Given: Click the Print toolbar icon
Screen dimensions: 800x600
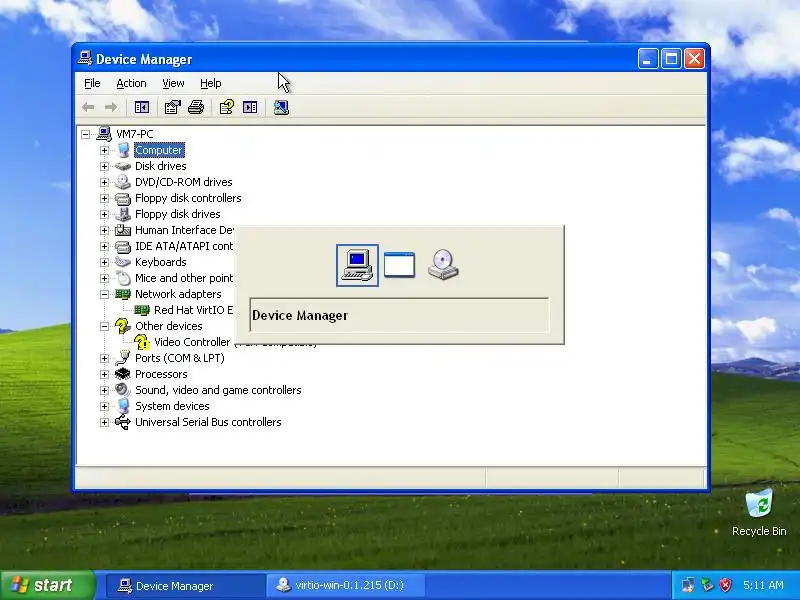Looking at the screenshot, I should click(196, 107).
